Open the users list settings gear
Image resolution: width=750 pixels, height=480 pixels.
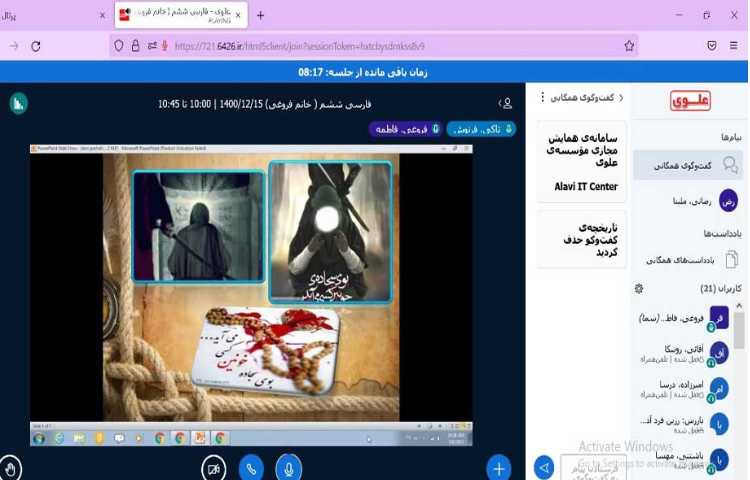pyautogui.click(x=639, y=289)
